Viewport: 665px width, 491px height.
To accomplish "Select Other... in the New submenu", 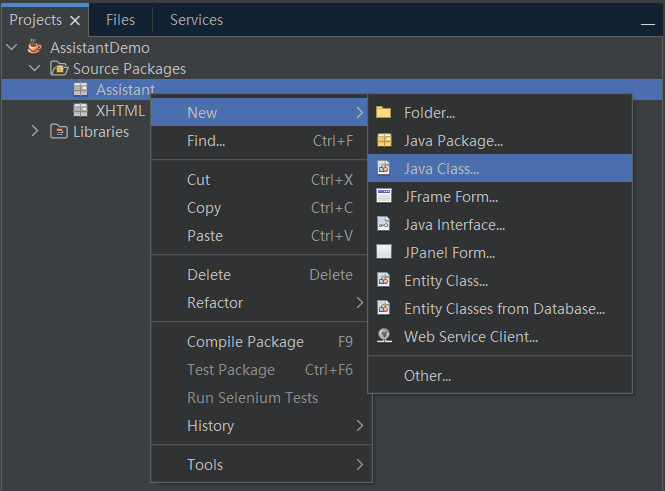I will pyautogui.click(x=427, y=376).
